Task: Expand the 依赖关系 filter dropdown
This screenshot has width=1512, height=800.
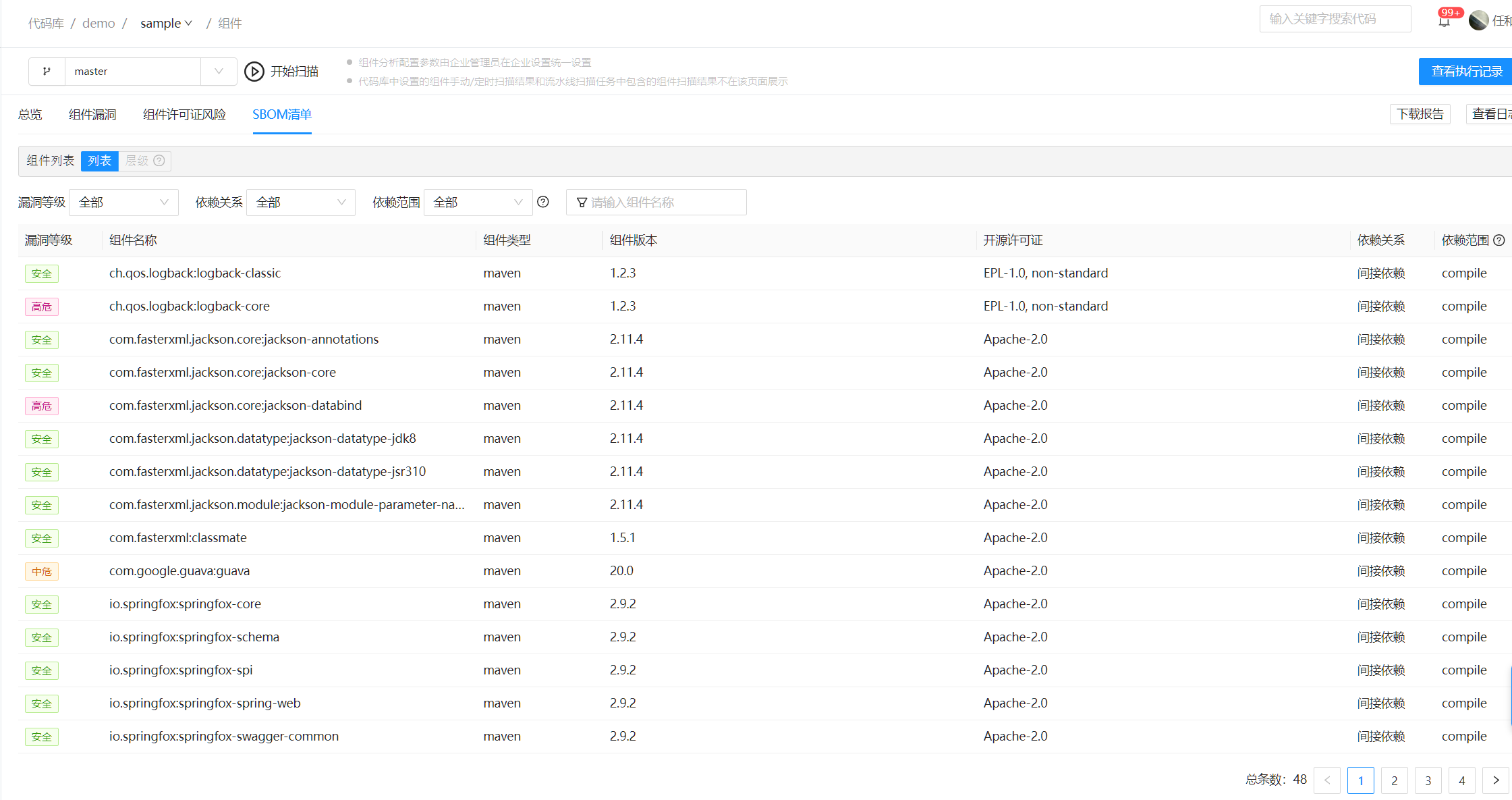Action: (301, 203)
